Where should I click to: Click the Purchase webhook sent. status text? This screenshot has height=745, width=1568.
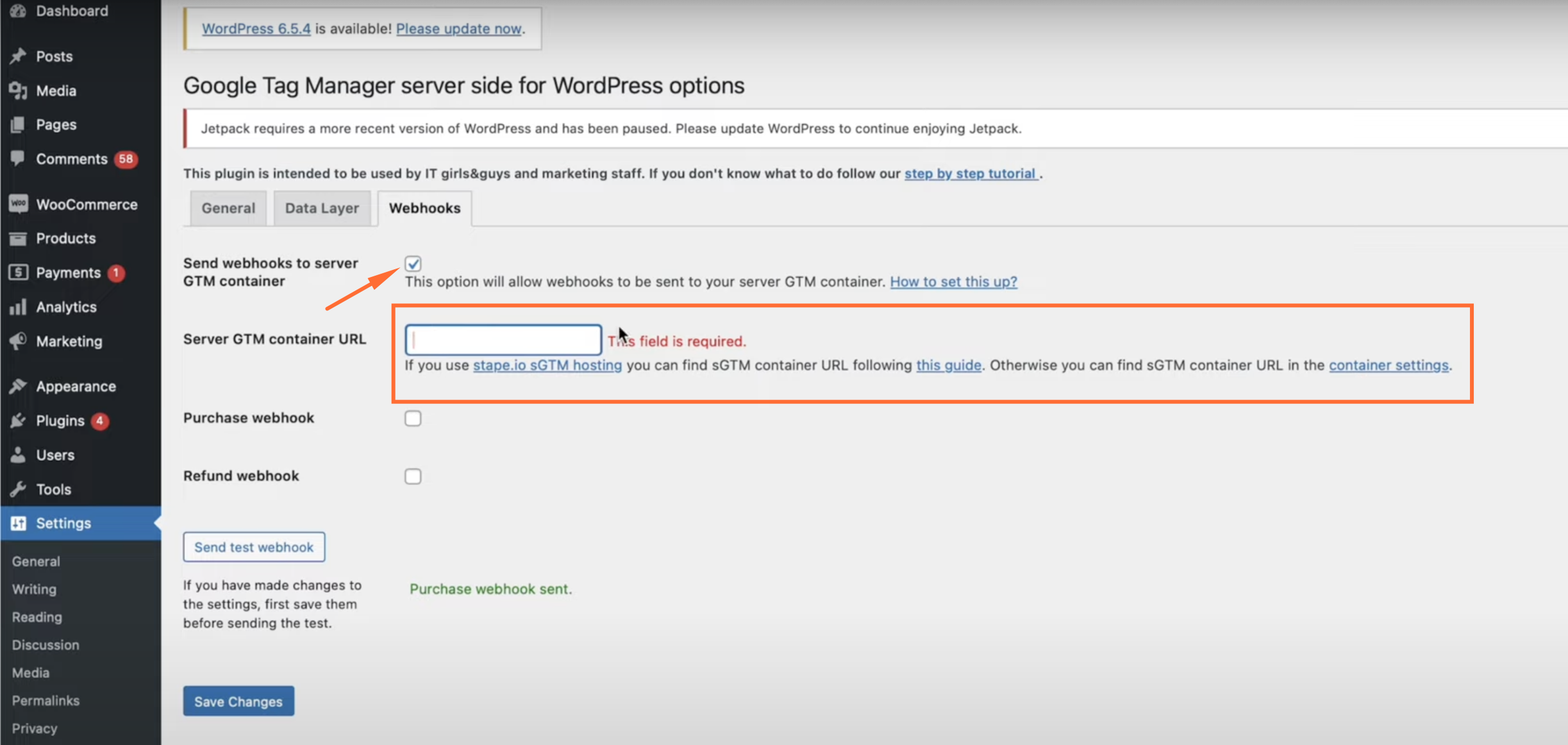[490, 589]
